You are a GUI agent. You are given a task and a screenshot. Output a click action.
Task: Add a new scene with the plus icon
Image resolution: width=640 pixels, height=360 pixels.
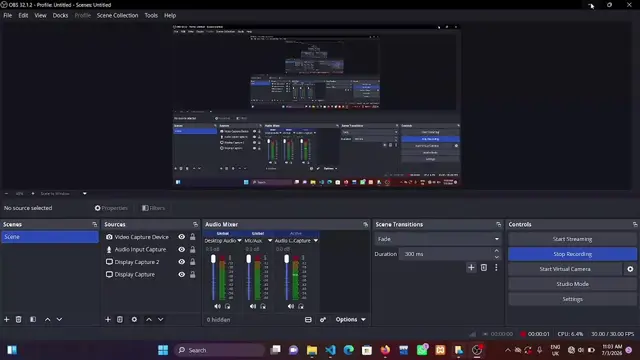click(7, 320)
